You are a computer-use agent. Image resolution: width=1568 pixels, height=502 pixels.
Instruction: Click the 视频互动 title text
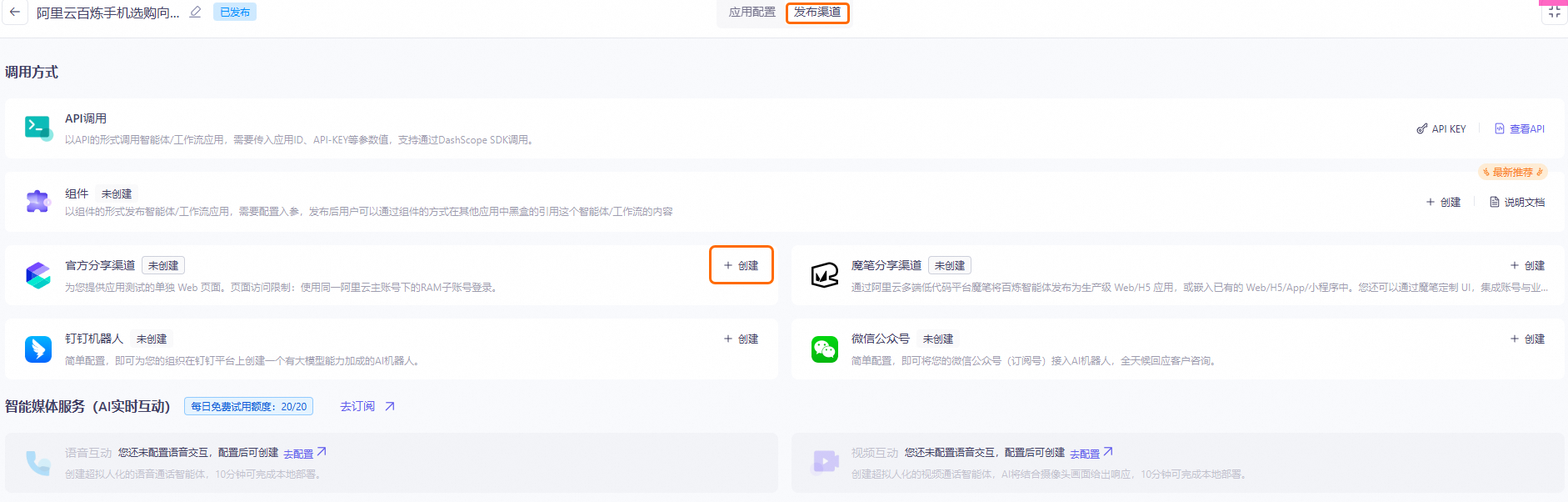(x=875, y=453)
